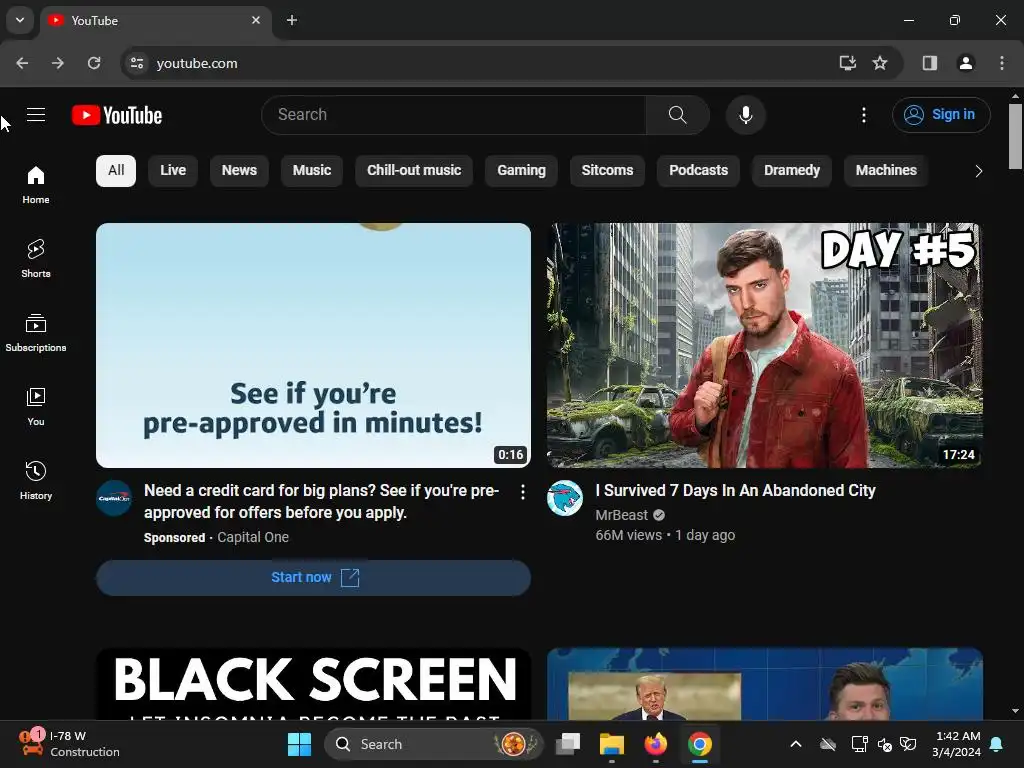1024x768 pixels.
Task: Select the Live filter chip
Action: coord(173,170)
